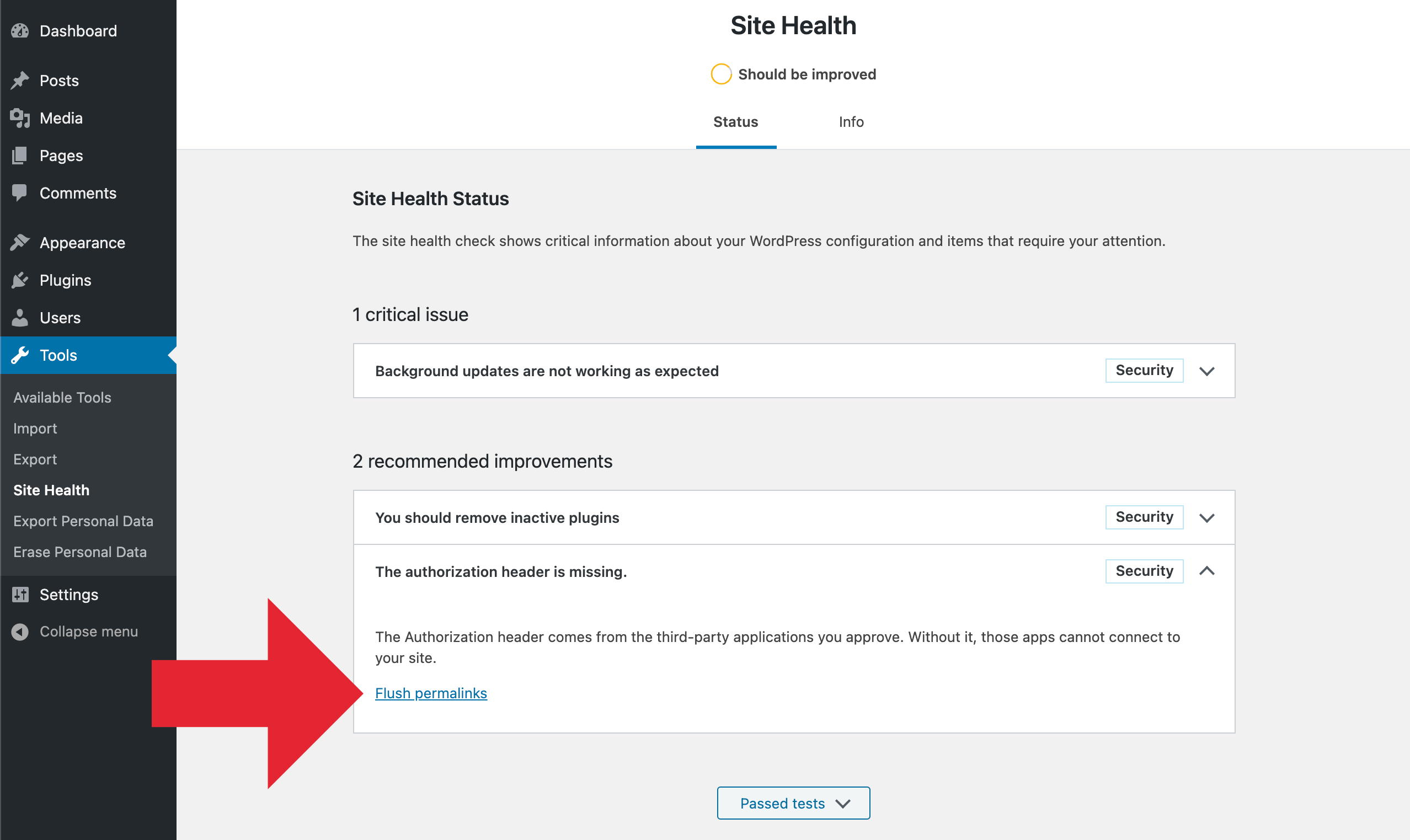The image size is (1410, 840).
Task: Collapse the admin menu
Action: pos(20,632)
